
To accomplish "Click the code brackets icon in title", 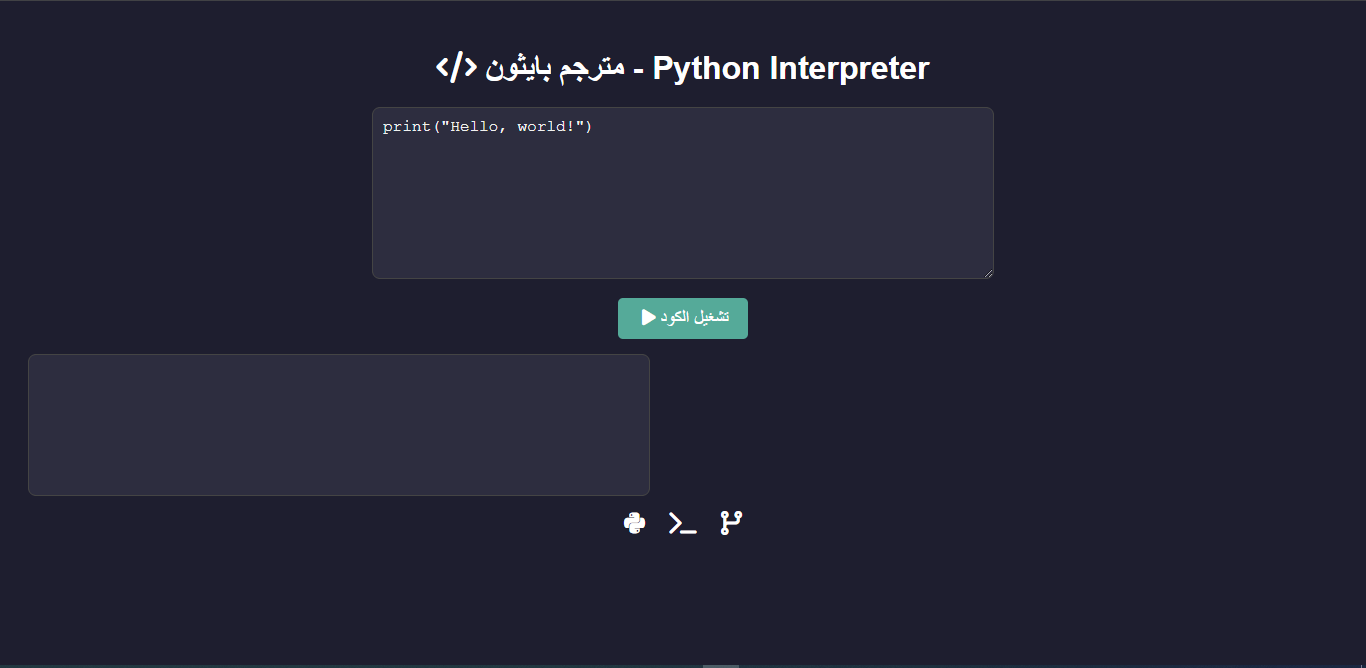I will tap(456, 68).
